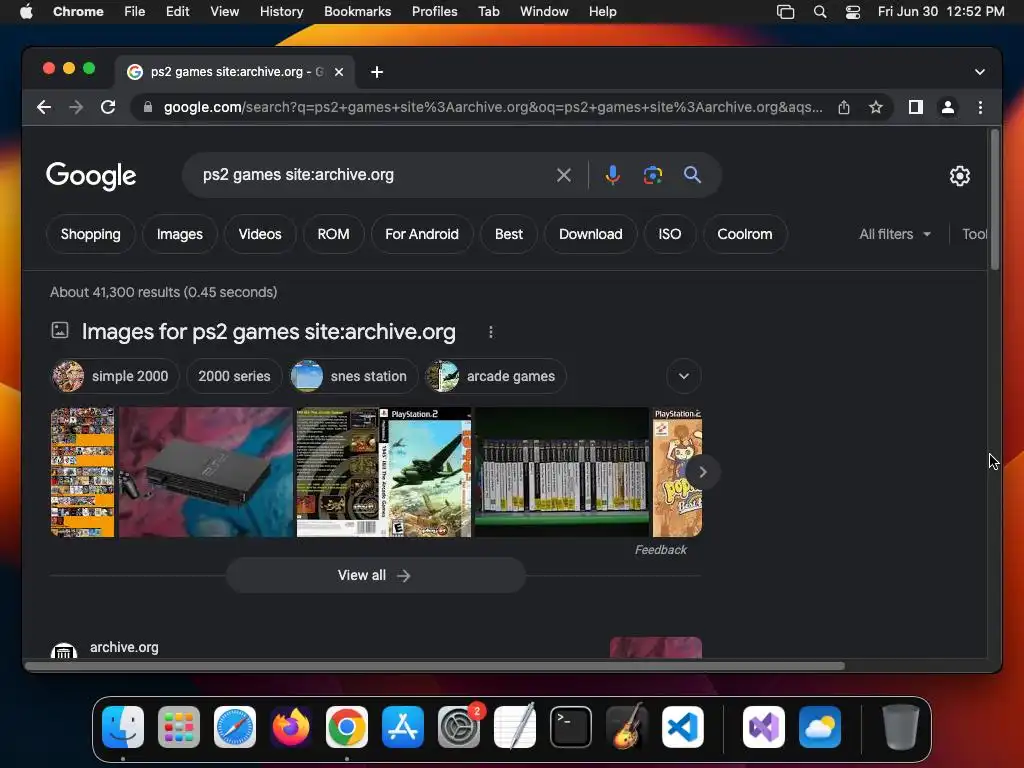Viewport: 1024px width, 768px height.
Task: Select the Images filter chip
Action: (x=180, y=234)
